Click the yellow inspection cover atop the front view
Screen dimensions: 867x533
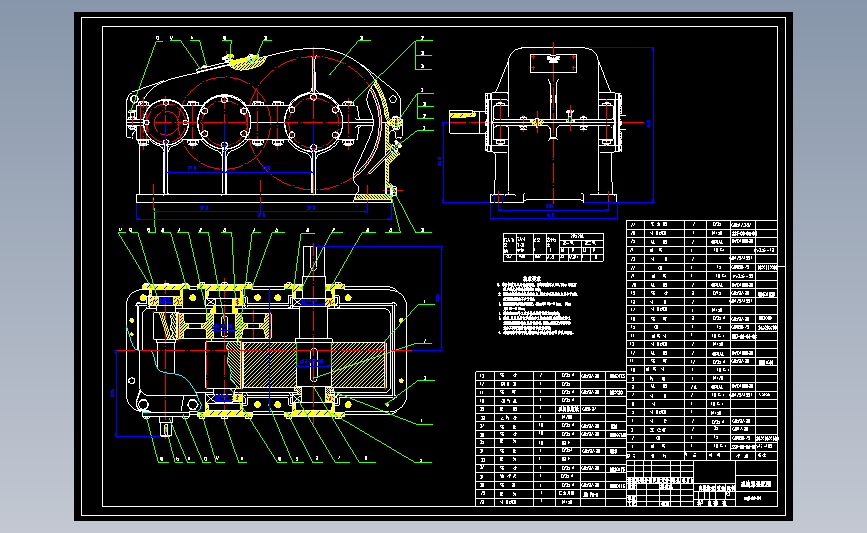coord(246,62)
